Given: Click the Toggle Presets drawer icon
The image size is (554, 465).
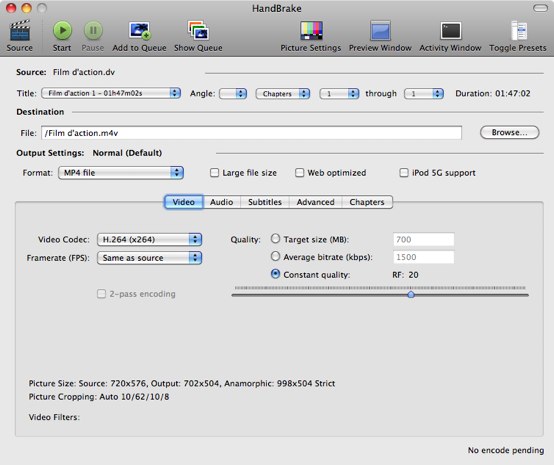Looking at the screenshot, I should pyautogui.click(x=518, y=31).
